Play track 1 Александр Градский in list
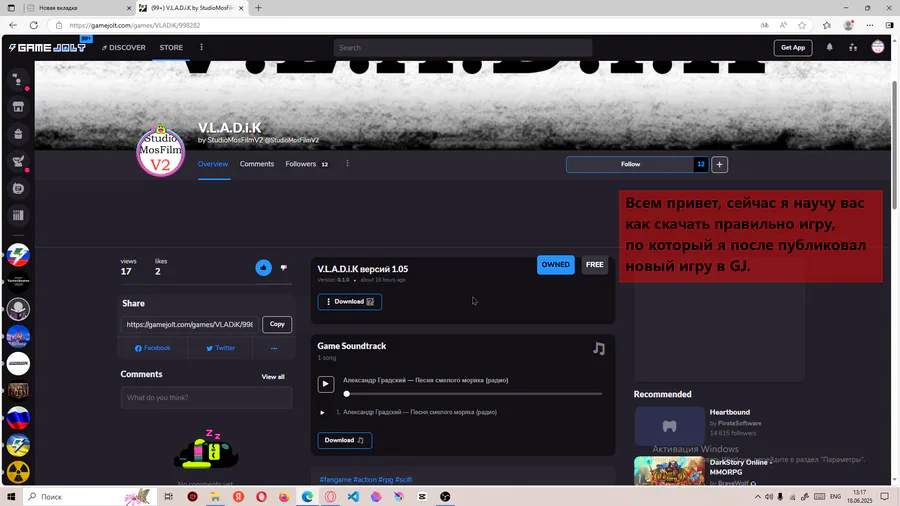900x506 pixels. (x=323, y=412)
